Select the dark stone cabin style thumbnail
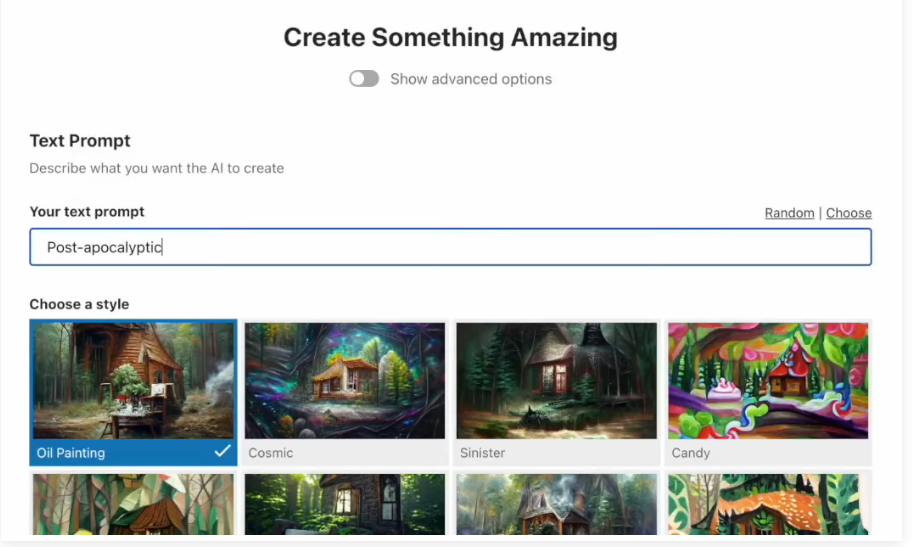 344,504
